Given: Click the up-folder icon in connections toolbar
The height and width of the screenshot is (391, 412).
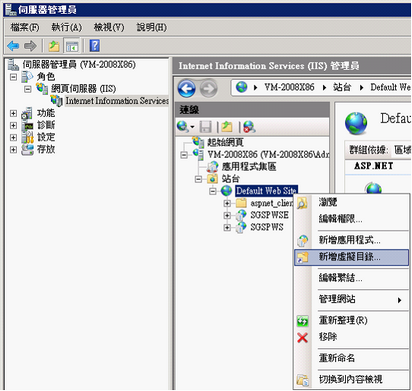Looking at the screenshot, I should click(227, 127).
